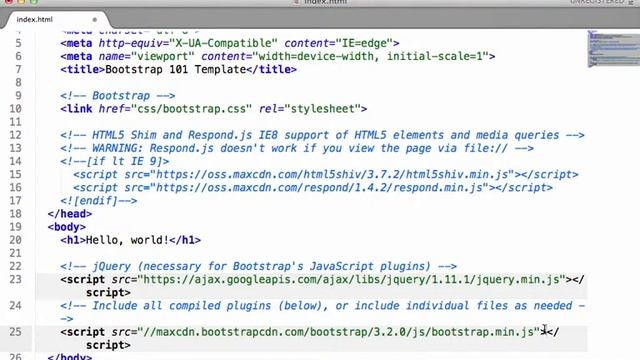Click the minimap code preview
The width and height of the screenshot is (640, 360).
click(613, 49)
